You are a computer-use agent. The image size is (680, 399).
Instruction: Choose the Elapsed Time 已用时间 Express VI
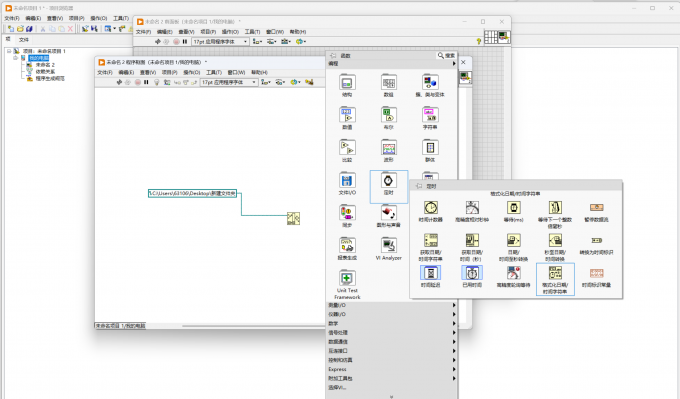(472, 273)
